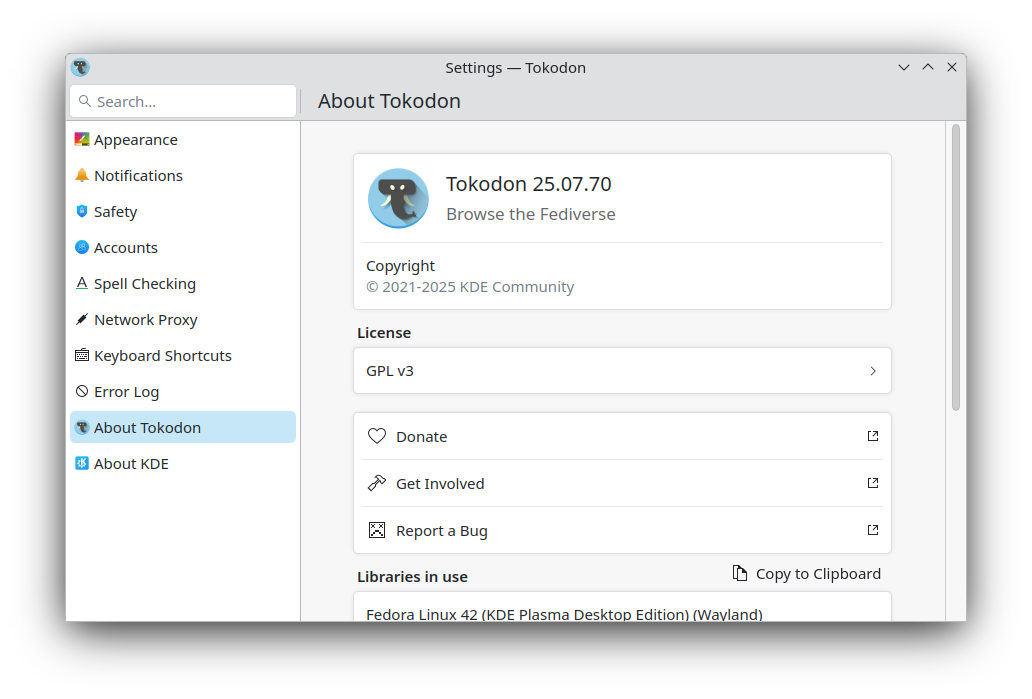Open Spell Checking settings
Viewport: 1032px width, 699px height.
(x=183, y=284)
